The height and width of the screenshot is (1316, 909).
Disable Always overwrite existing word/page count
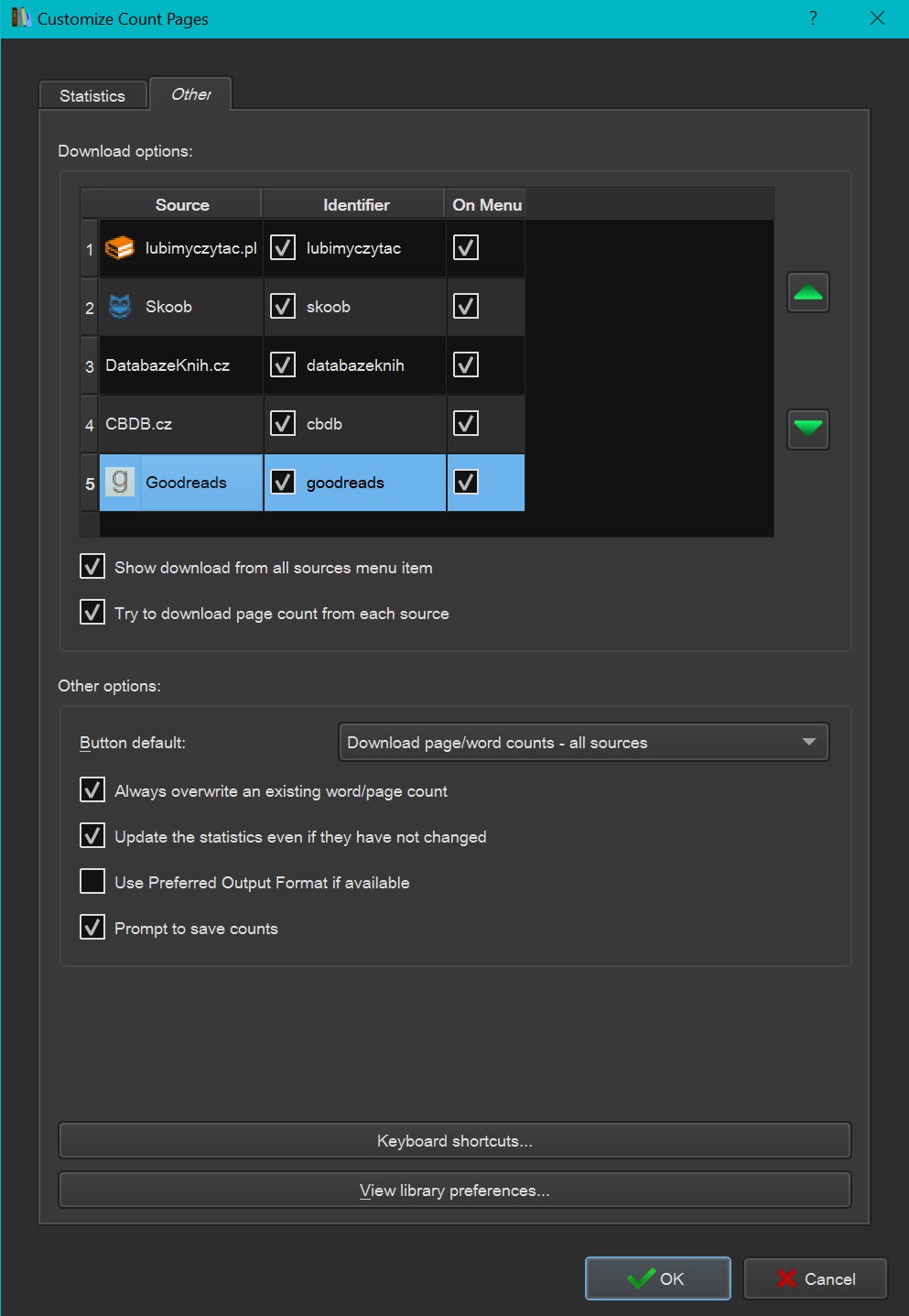coord(92,790)
